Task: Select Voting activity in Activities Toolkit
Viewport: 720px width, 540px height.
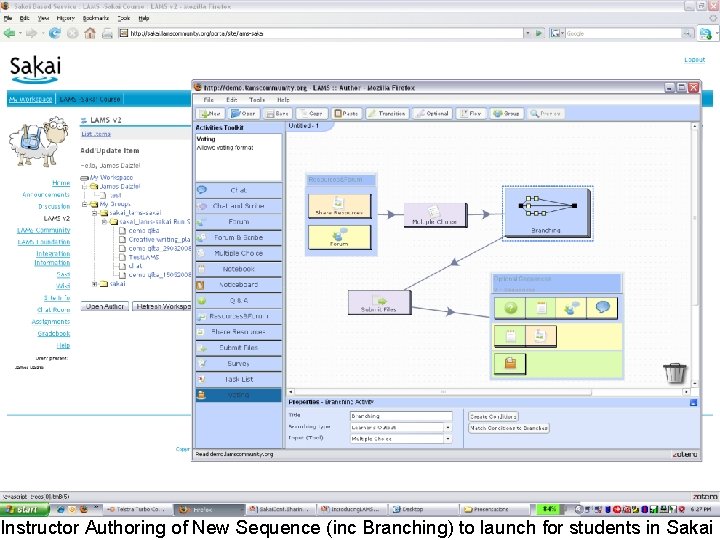Action: tap(238, 395)
